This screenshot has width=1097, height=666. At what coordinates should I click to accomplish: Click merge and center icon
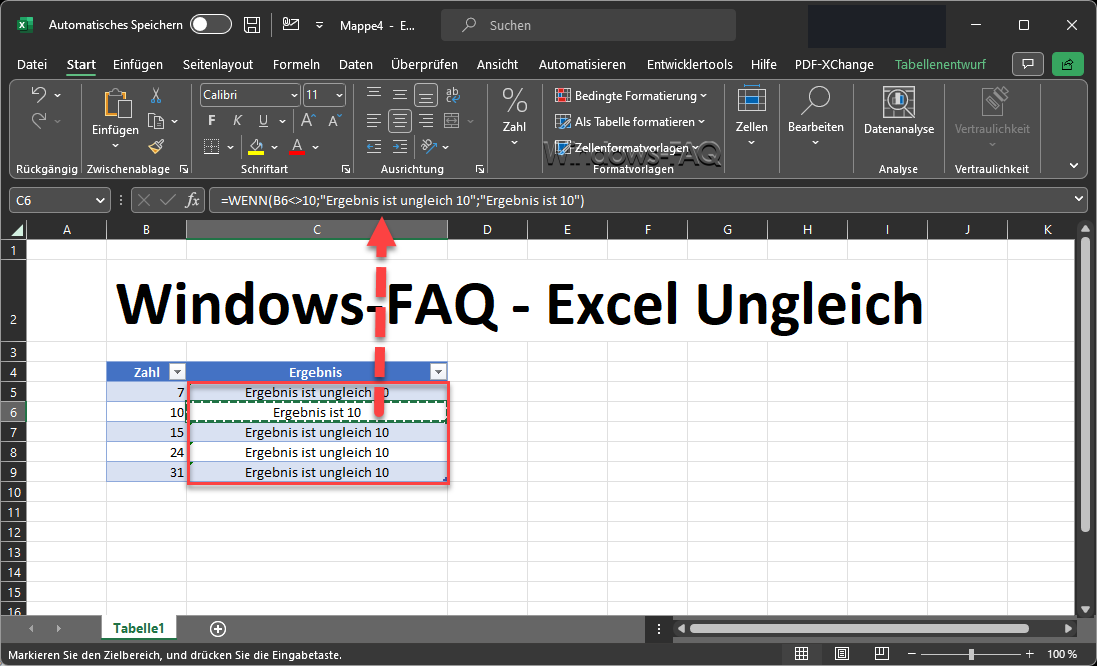tap(452, 121)
